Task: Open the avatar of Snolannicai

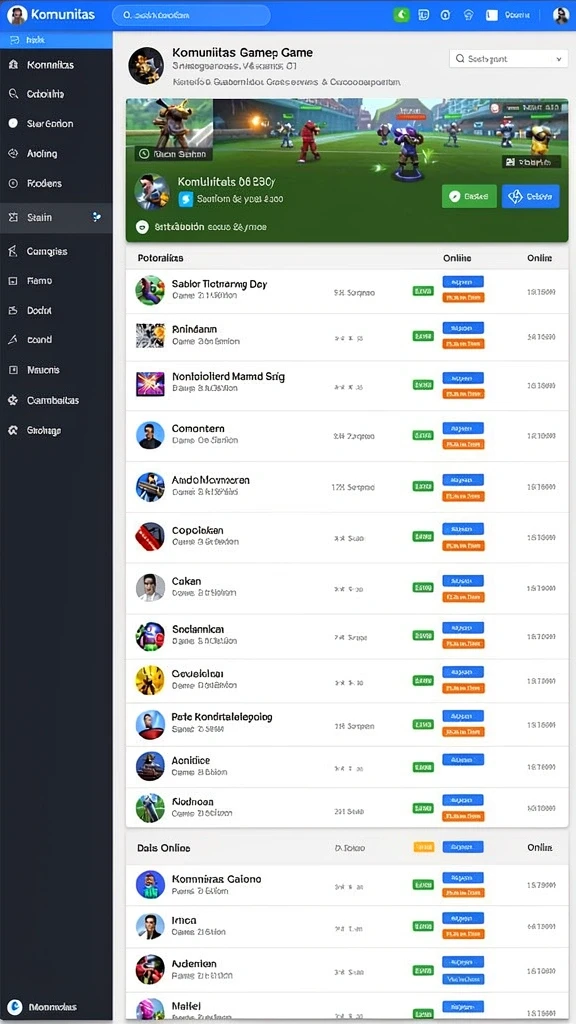Action: pos(150,636)
